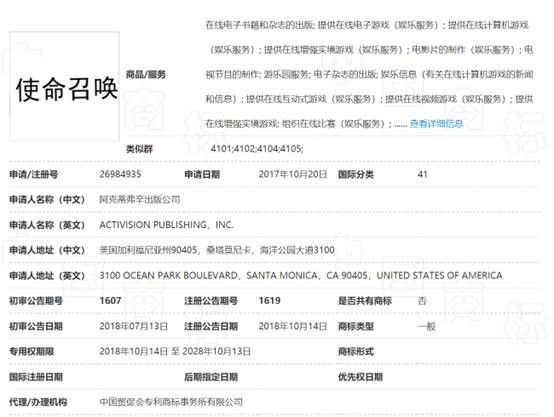Screen dimensions: 554x417
Task: Click the 初审公告期号 label
Action: pos(36,301)
